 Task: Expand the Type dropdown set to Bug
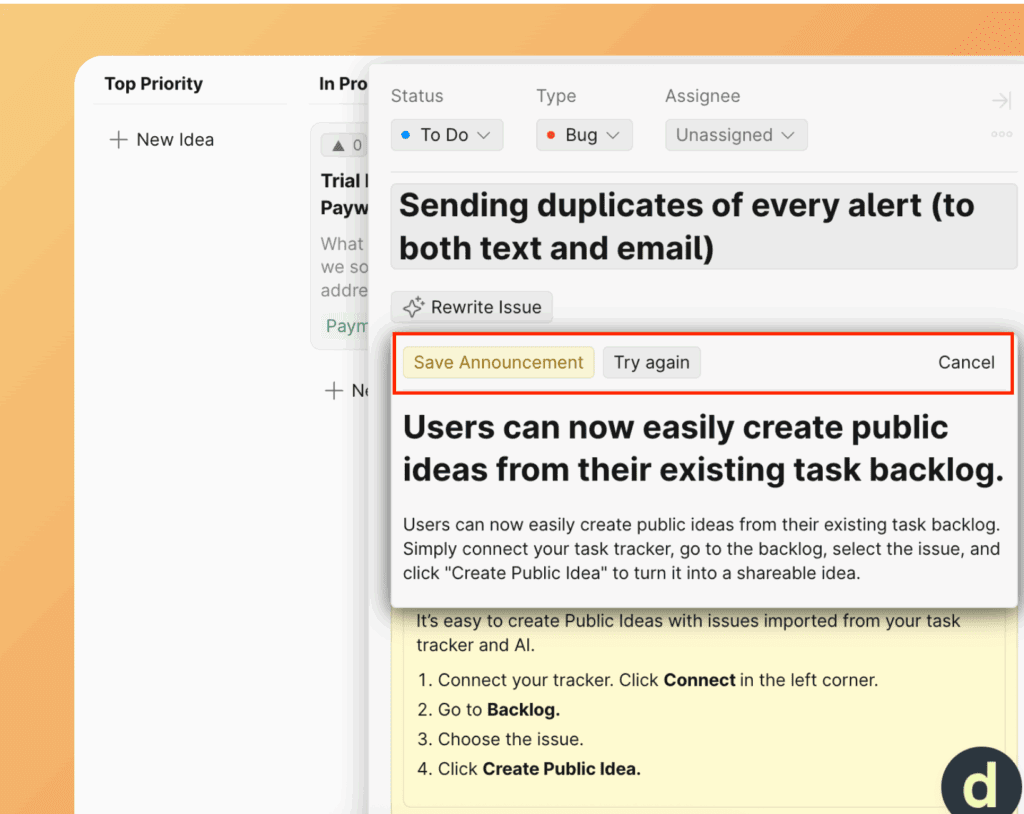584,135
